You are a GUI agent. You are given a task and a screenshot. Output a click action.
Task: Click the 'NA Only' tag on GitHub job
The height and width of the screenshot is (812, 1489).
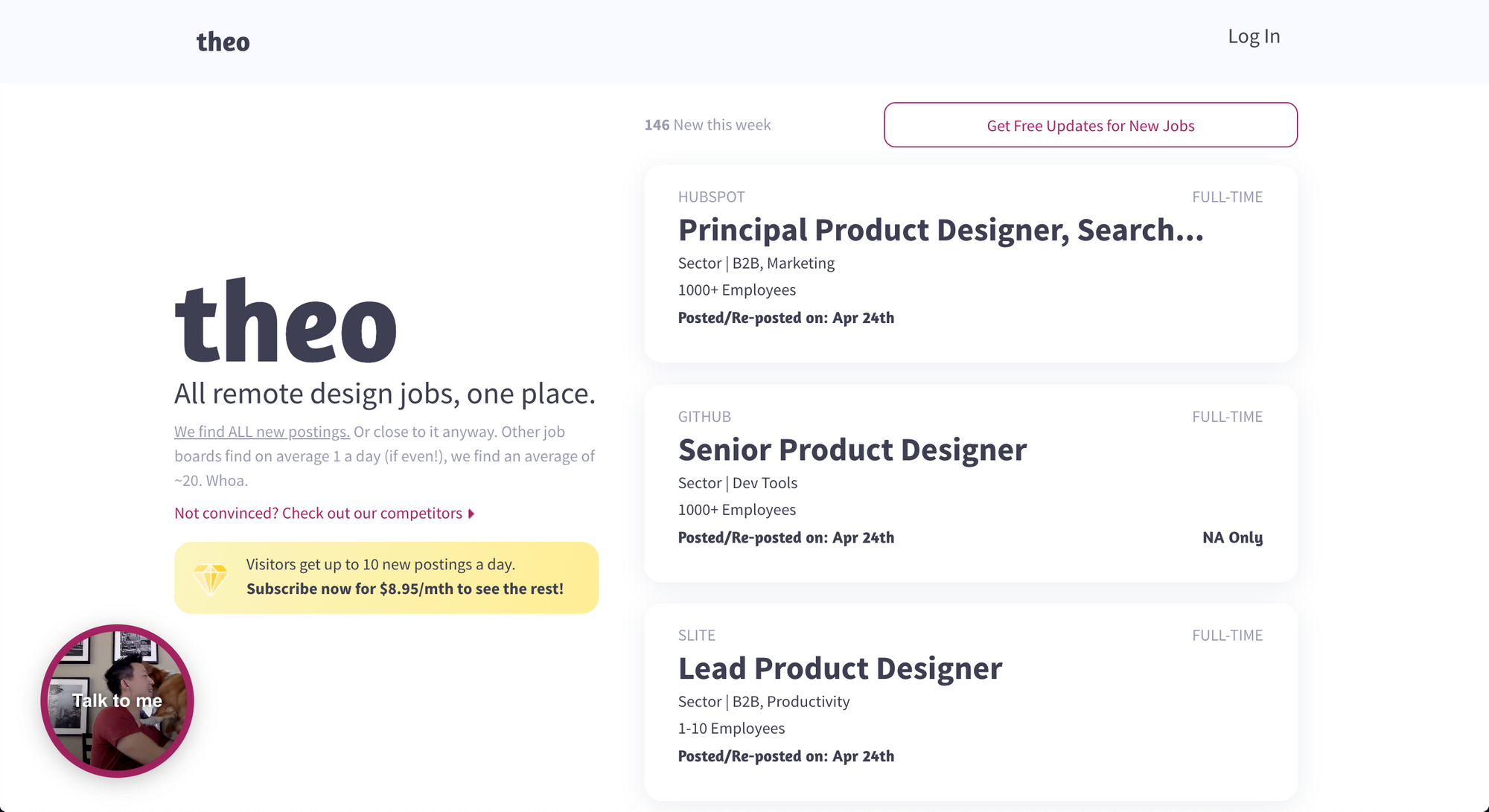pyautogui.click(x=1232, y=537)
